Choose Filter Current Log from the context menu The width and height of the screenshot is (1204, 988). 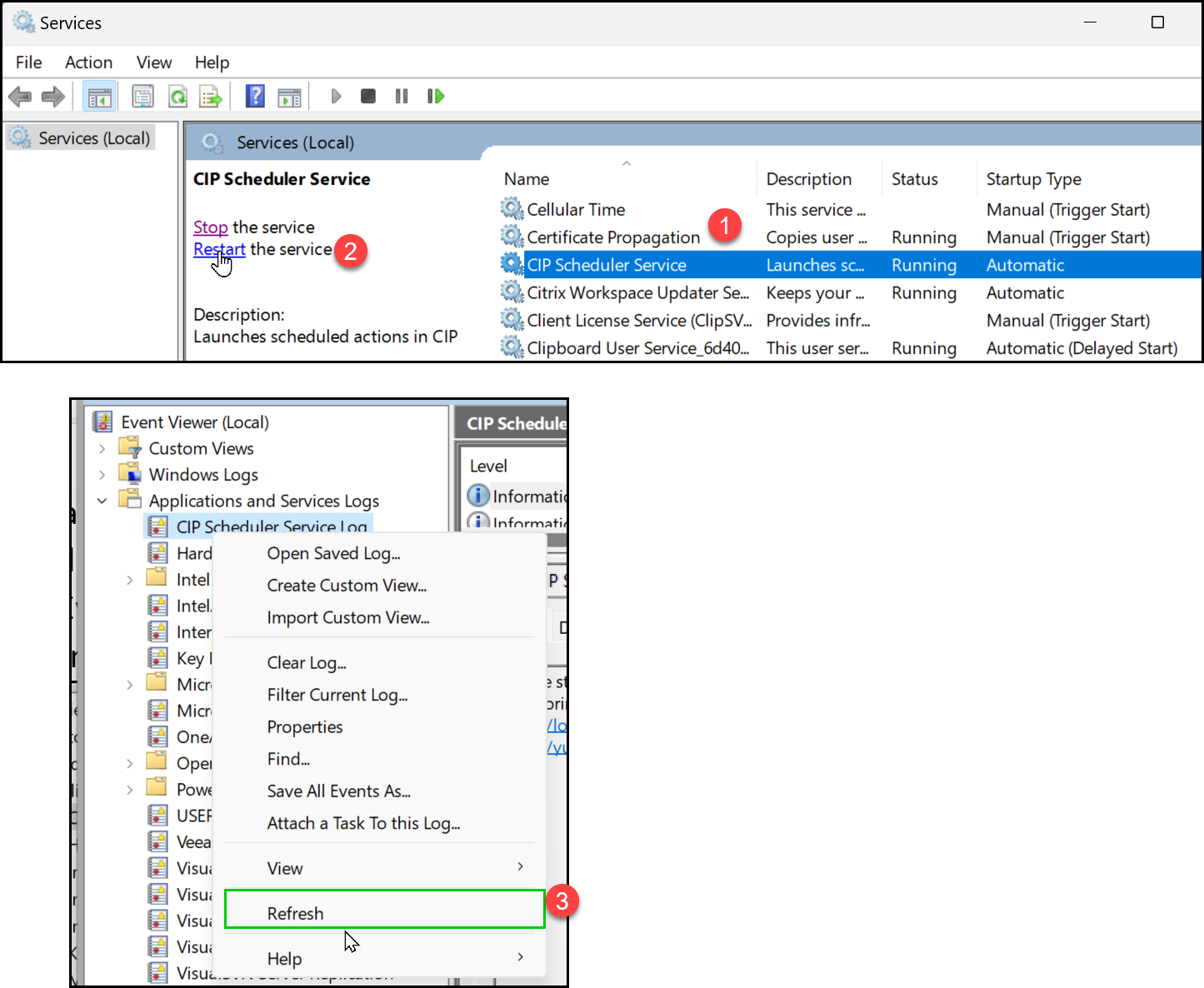coord(337,695)
